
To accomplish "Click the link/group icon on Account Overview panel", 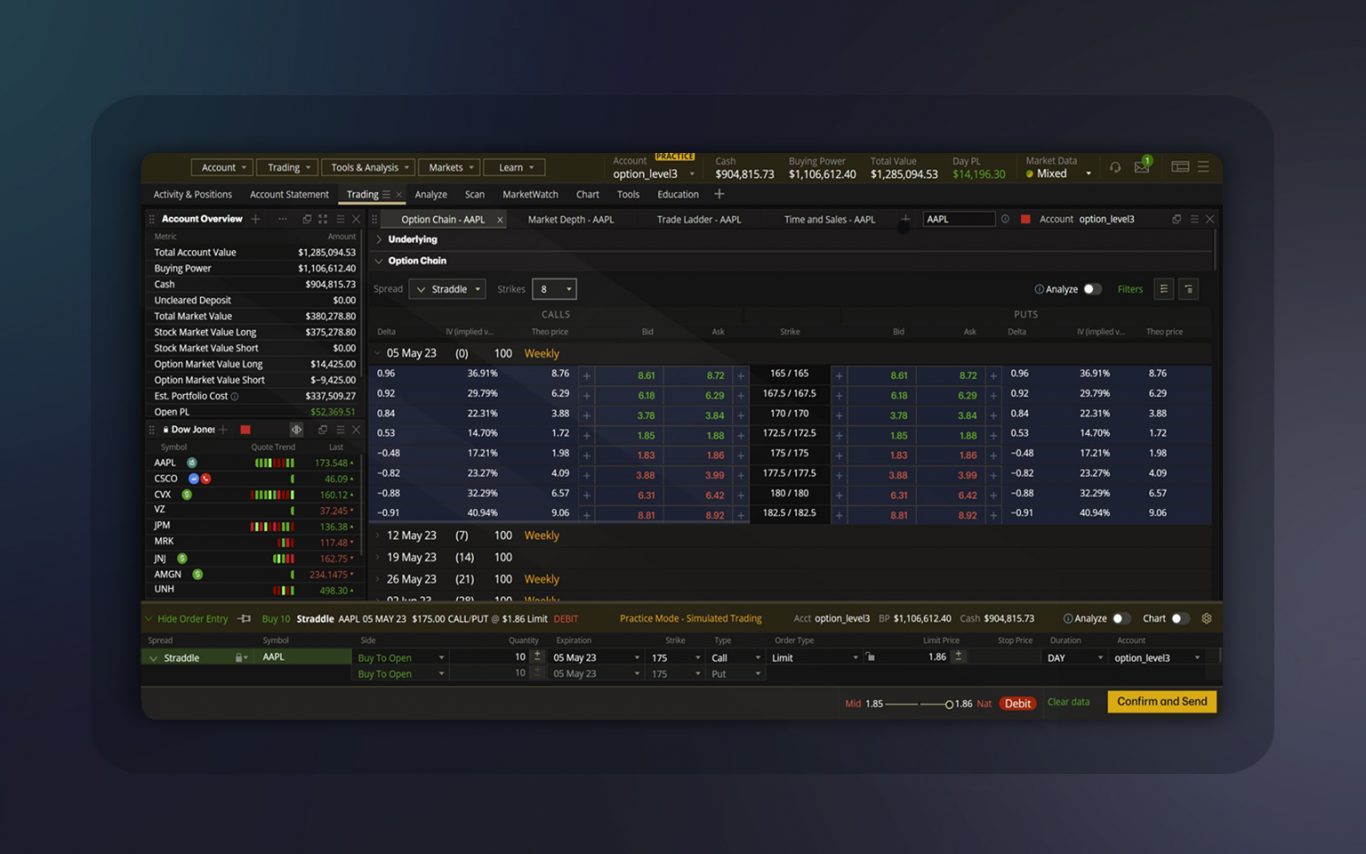I will (x=306, y=218).
